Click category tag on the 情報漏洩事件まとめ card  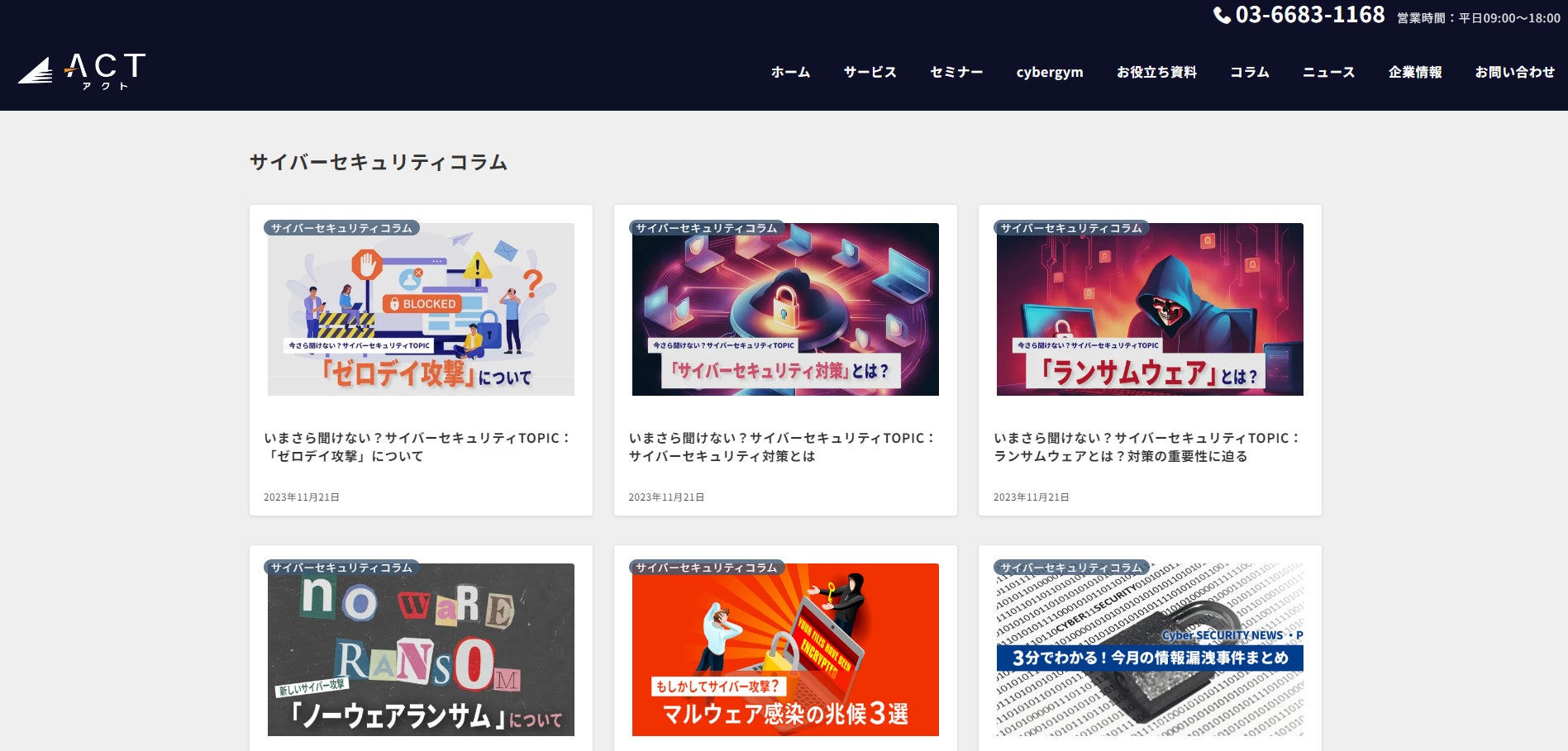click(1071, 568)
